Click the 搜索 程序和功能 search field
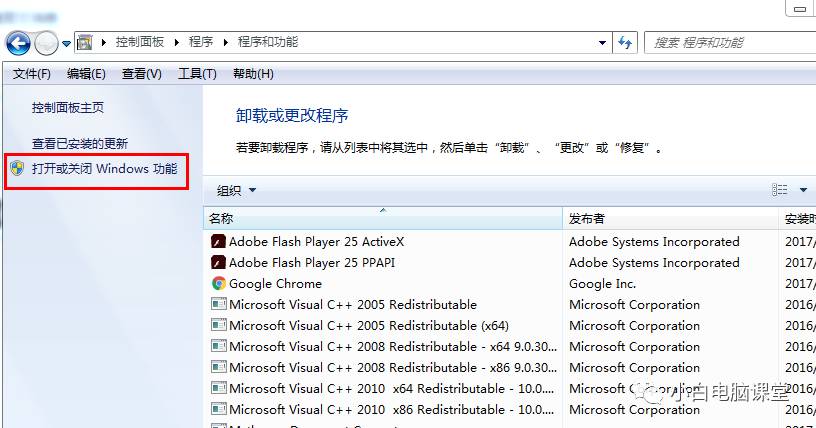Screen dimensions: 816x428 730,43
